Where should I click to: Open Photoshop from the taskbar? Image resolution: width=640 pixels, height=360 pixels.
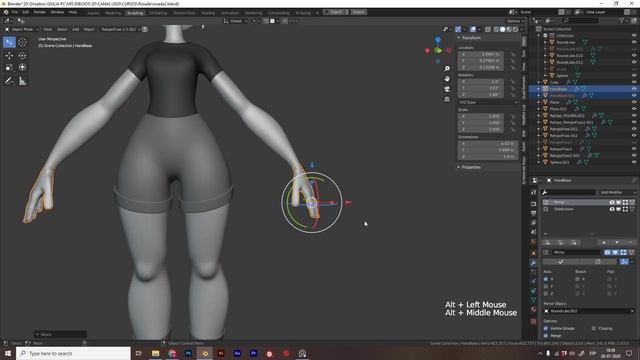pos(188,353)
